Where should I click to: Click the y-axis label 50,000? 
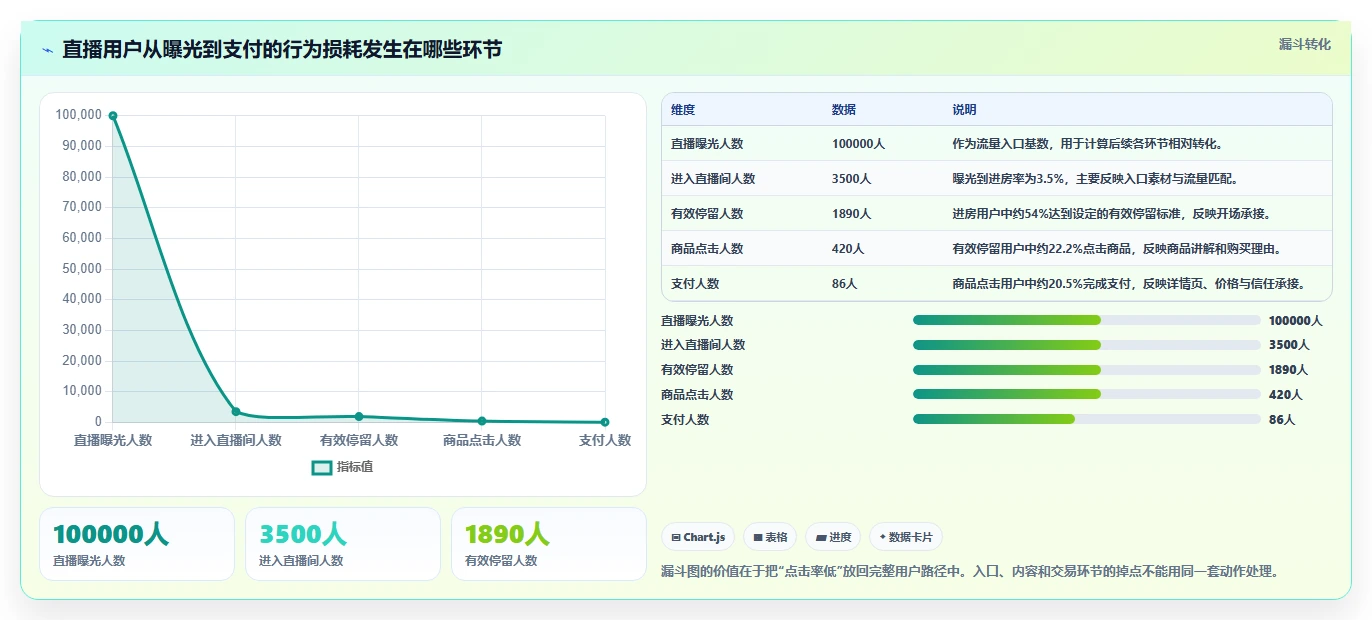point(82,268)
